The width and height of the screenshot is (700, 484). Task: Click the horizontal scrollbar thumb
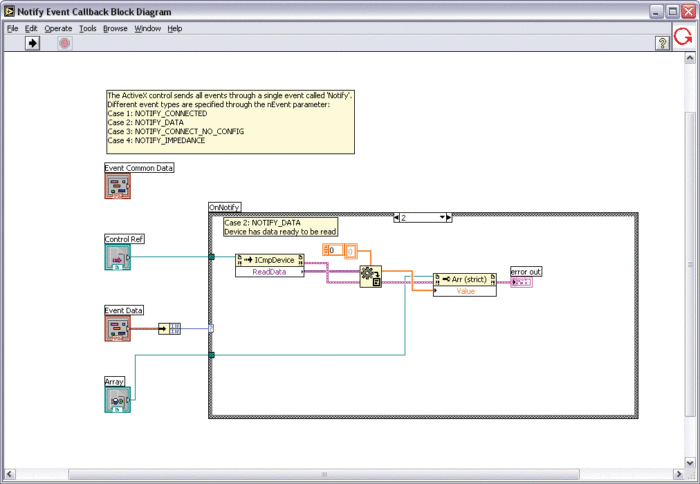point(324,474)
